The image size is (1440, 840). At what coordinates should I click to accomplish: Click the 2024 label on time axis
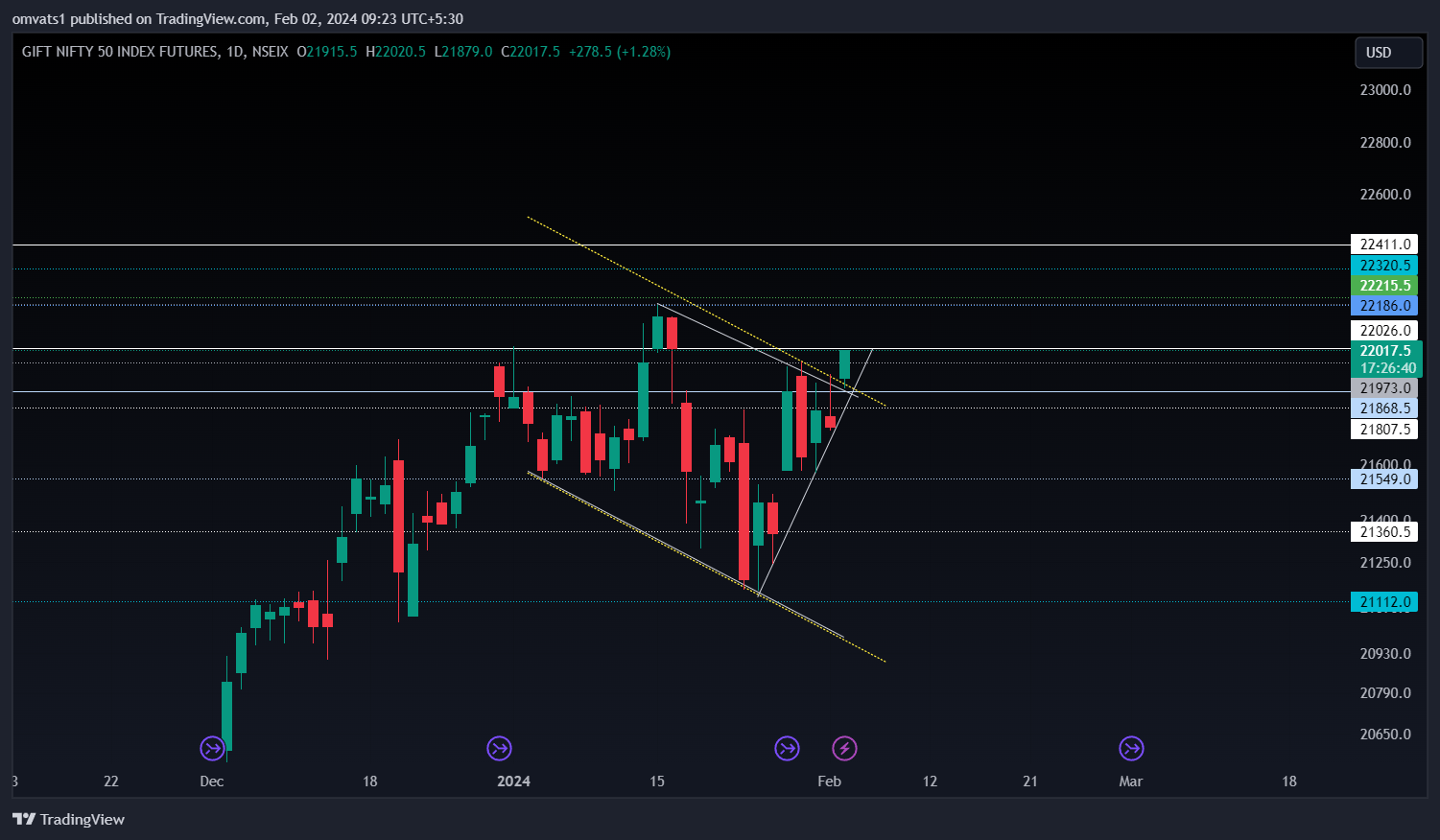tap(513, 782)
